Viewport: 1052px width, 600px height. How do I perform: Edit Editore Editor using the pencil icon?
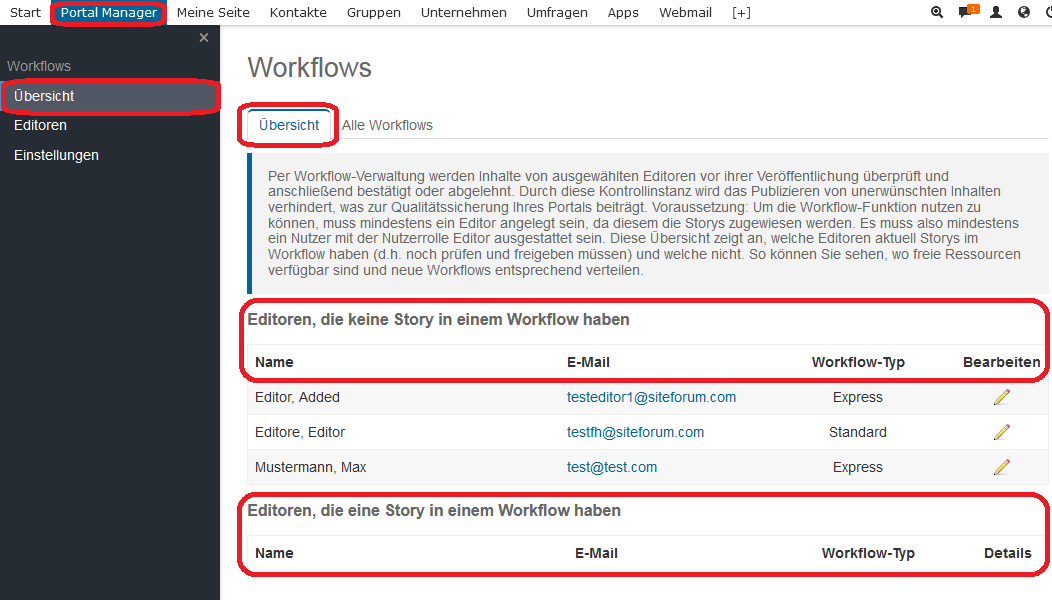click(x=1002, y=431)
